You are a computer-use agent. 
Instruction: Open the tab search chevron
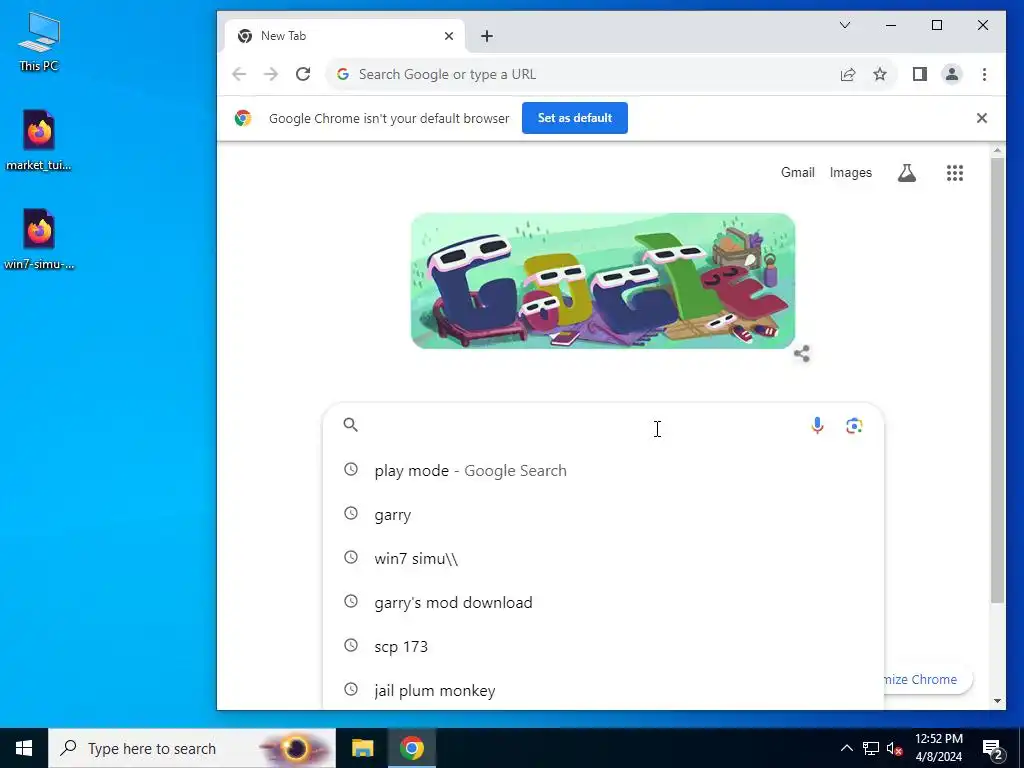844,25
